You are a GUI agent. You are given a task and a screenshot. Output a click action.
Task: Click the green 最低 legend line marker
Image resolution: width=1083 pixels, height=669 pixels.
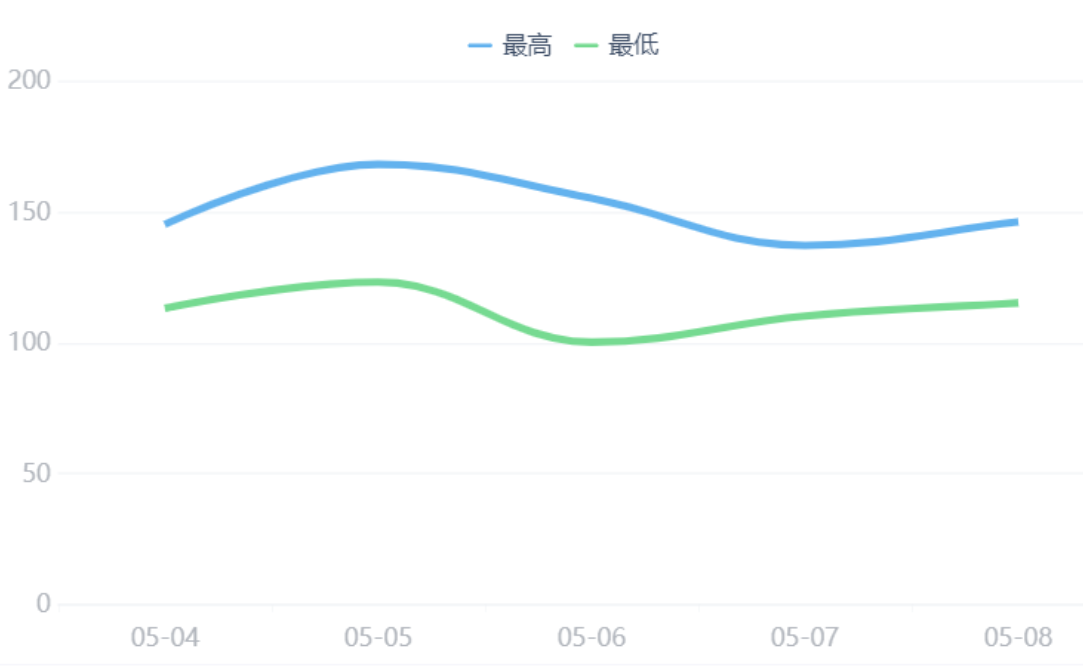pyautogui.click(x=586, y=46)
